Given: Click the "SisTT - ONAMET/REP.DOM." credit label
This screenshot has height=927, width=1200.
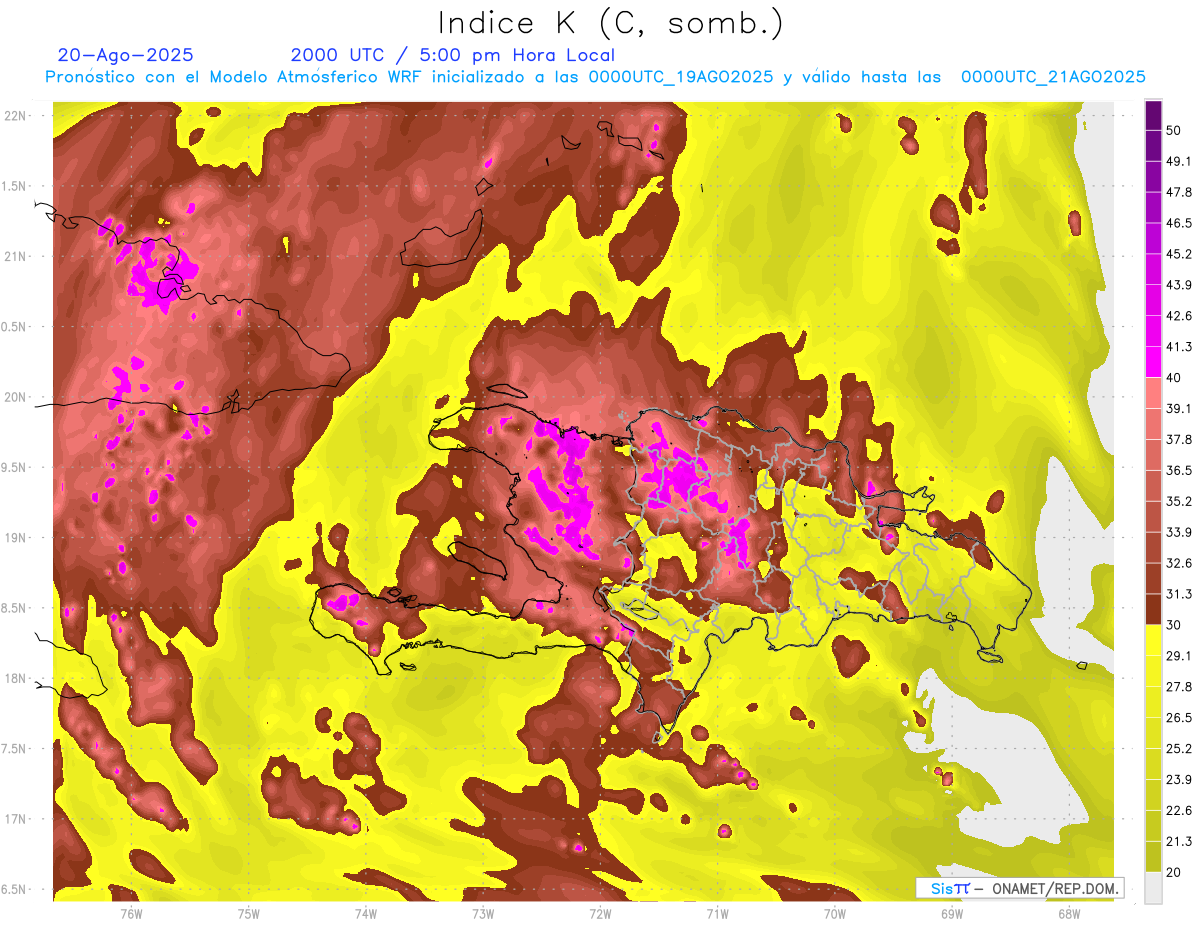Looking at the screenshot, I should point(1020,888).
